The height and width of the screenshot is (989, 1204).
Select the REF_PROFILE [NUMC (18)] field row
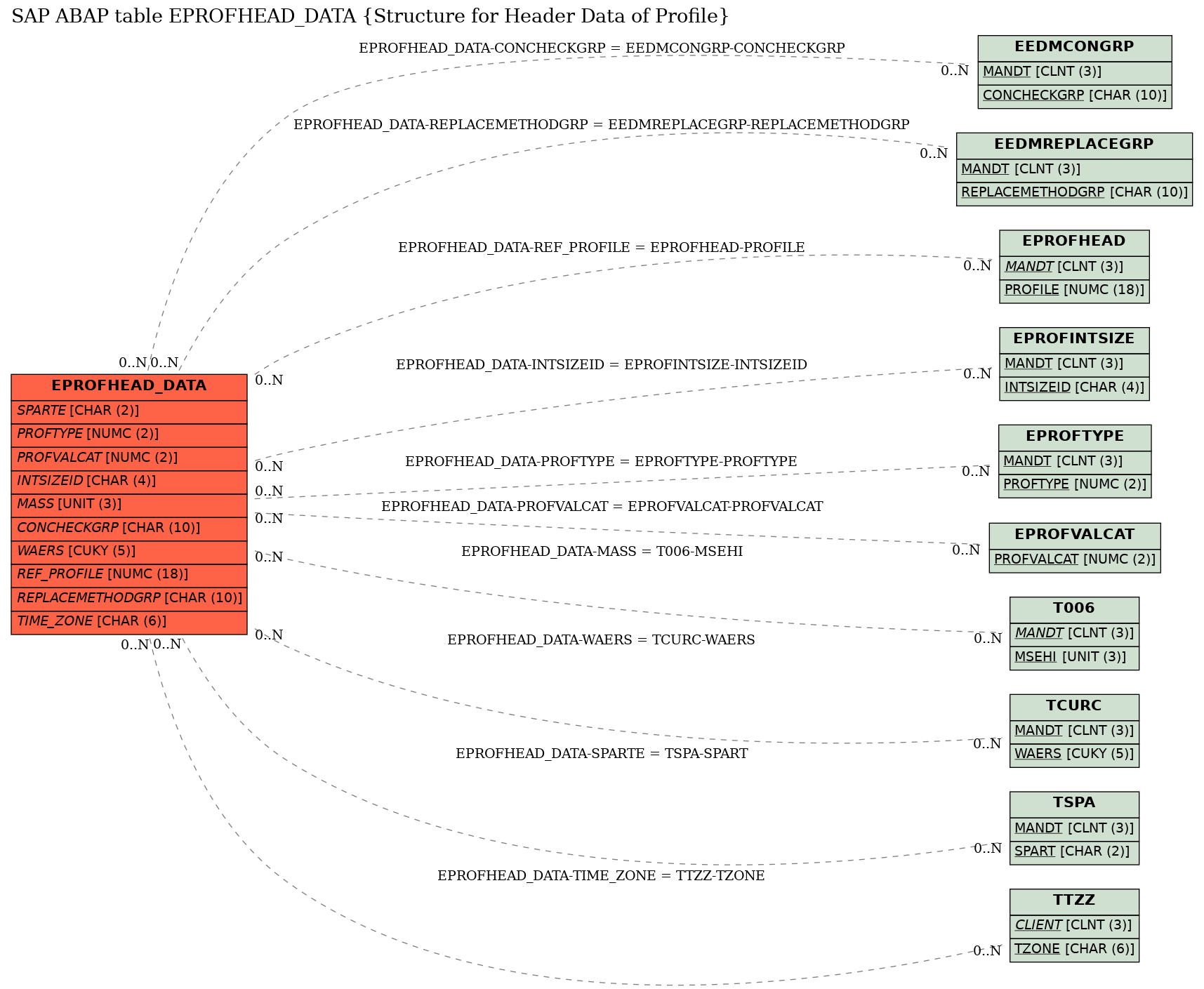[129, 575]
